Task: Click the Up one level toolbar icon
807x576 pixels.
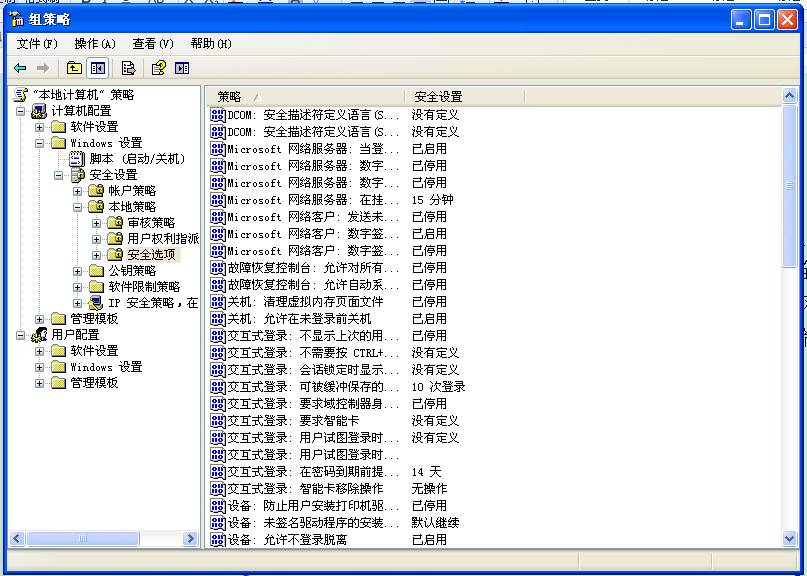Action: point(74,68)
